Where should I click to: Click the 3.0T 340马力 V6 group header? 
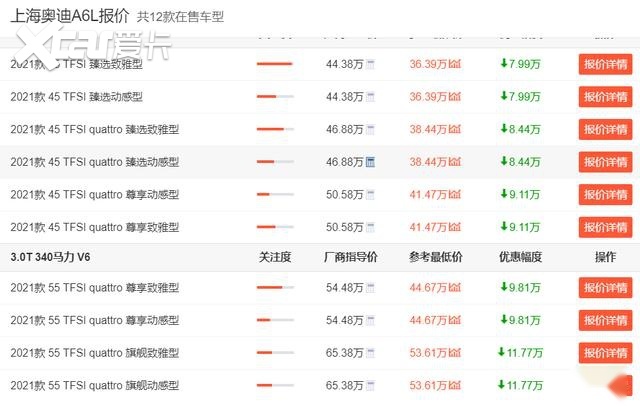(56, 257)
